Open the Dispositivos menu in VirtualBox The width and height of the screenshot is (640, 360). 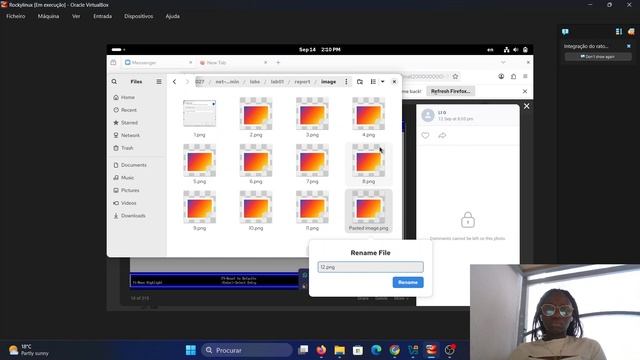[x=139, y=16]
